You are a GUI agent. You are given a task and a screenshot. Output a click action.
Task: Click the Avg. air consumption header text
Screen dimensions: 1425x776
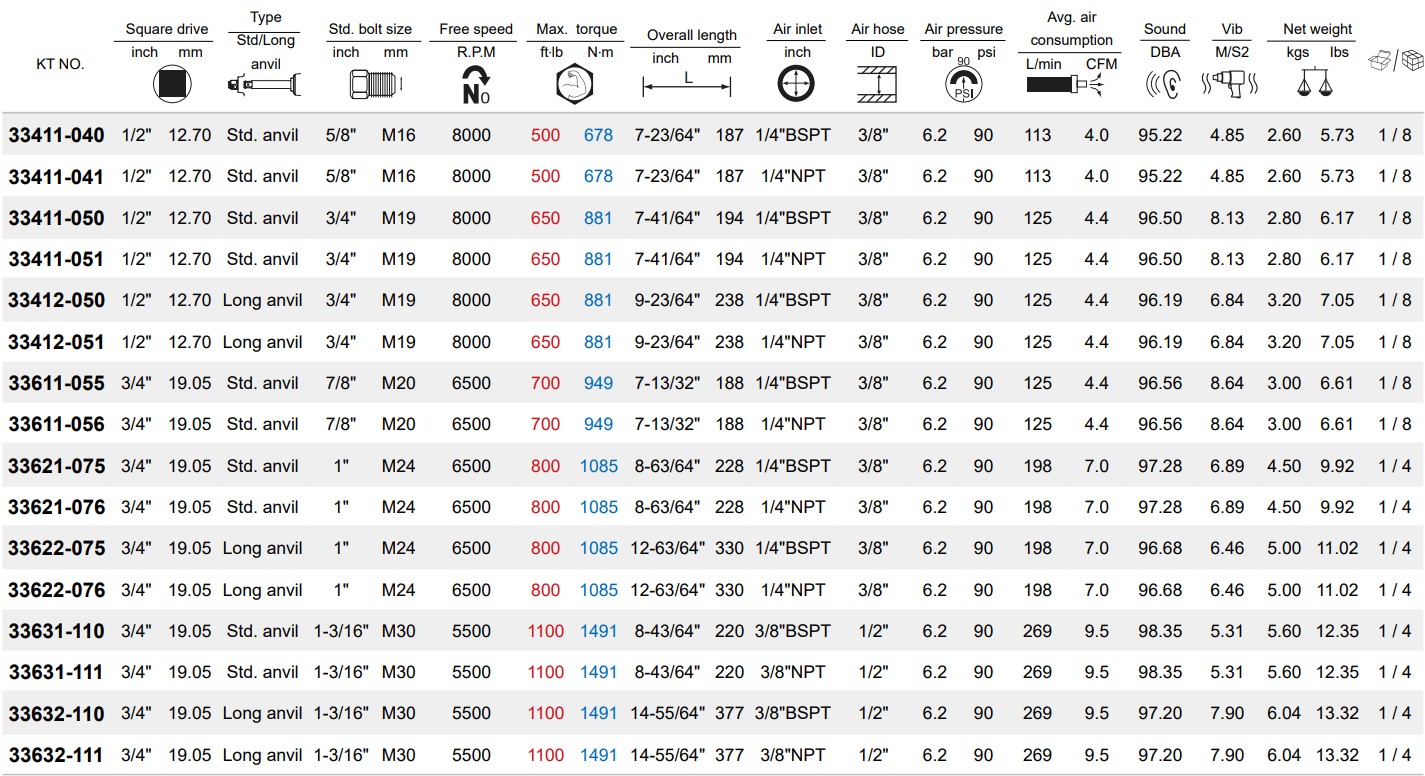(x=1071, y=31)
